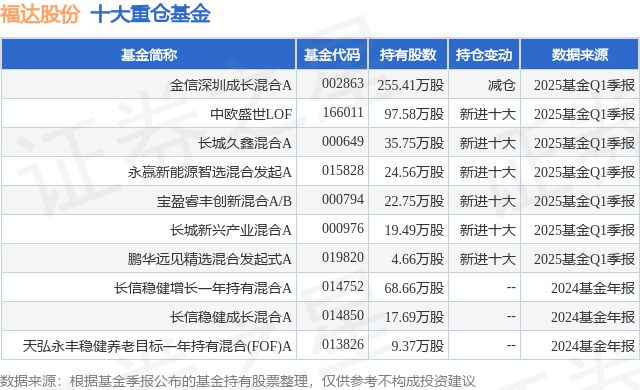Image resolution: width=640 pixels, height=390 pixels.
Task: Select fund 中欧盛世LOF
Action: coord(251,114)
